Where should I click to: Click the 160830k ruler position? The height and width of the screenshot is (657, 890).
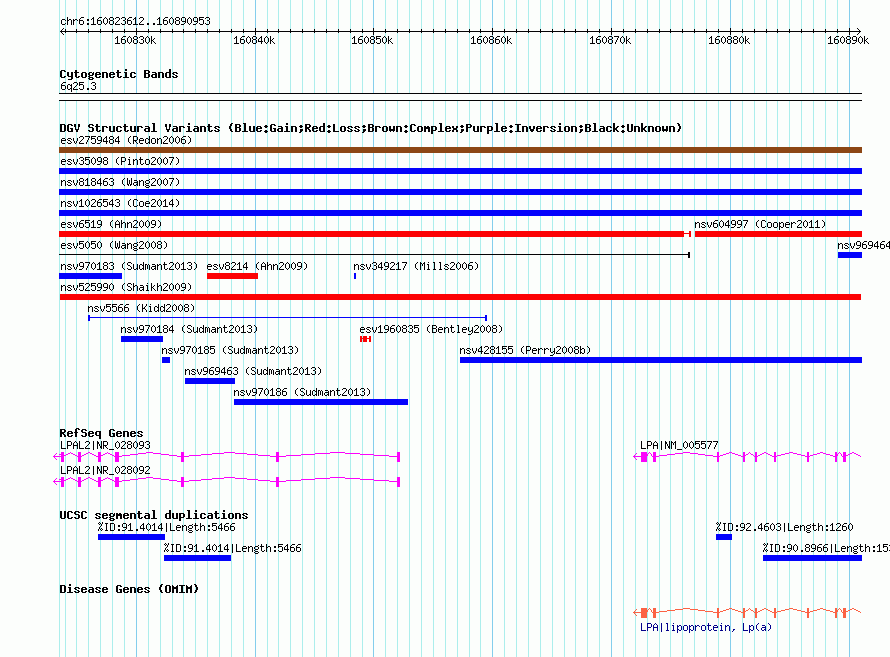135,40
